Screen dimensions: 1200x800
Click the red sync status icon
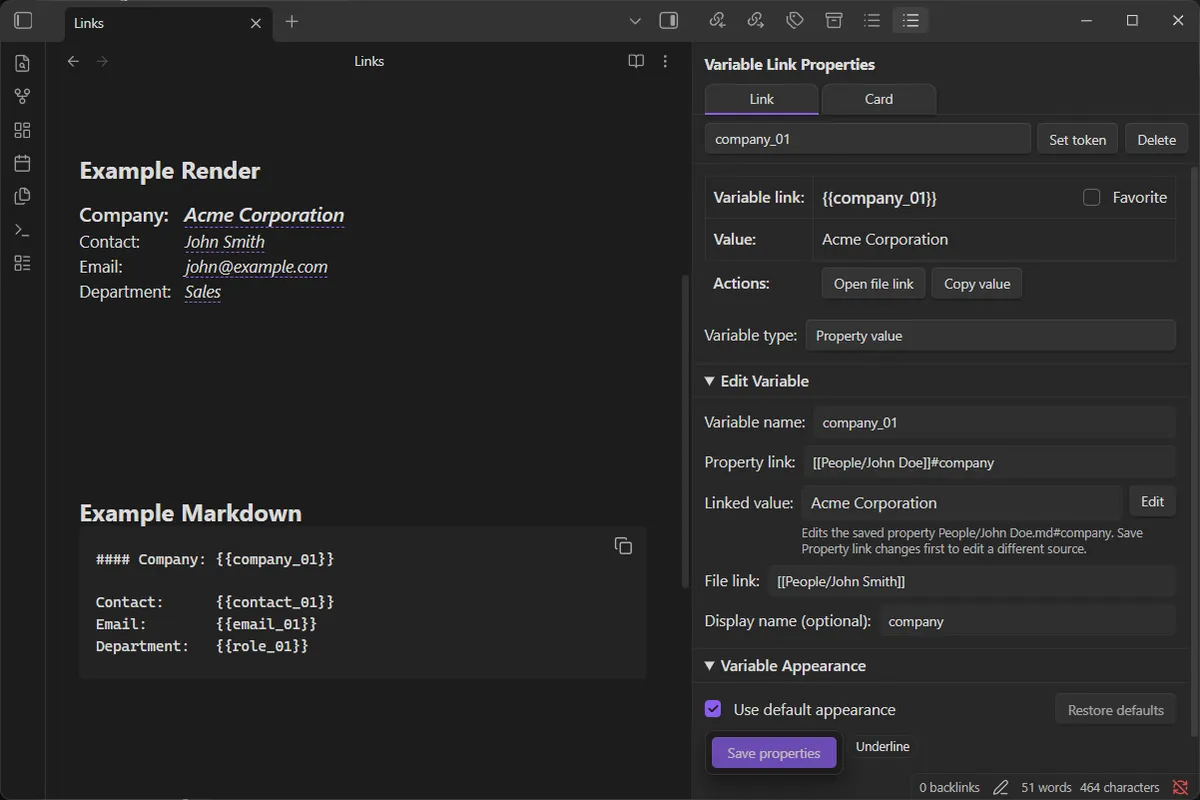pyautogui.click(x=1180, y=787)
